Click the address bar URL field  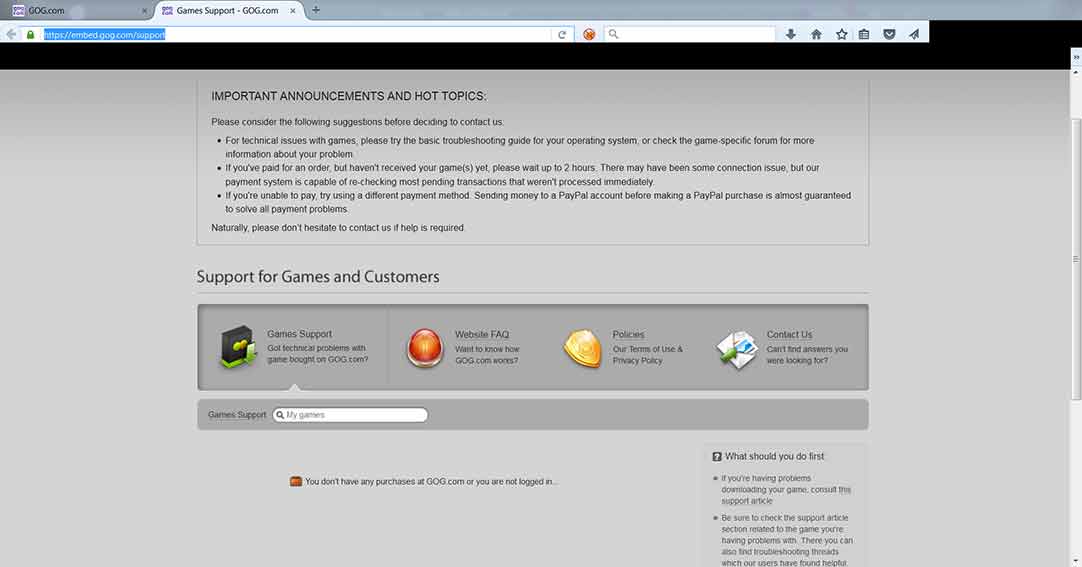click(x=297, y=34)
